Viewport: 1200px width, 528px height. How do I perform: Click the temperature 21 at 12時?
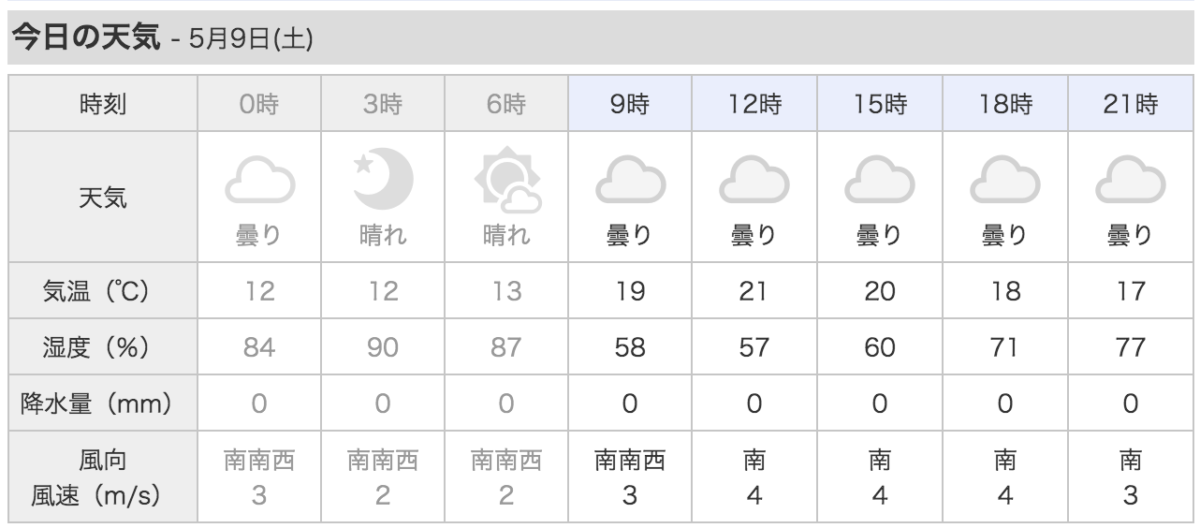click(755, 291)
